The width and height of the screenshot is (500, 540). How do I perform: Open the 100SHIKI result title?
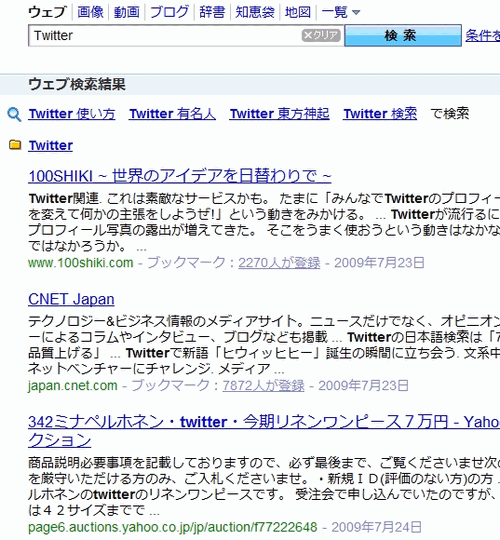click(180, 176)
